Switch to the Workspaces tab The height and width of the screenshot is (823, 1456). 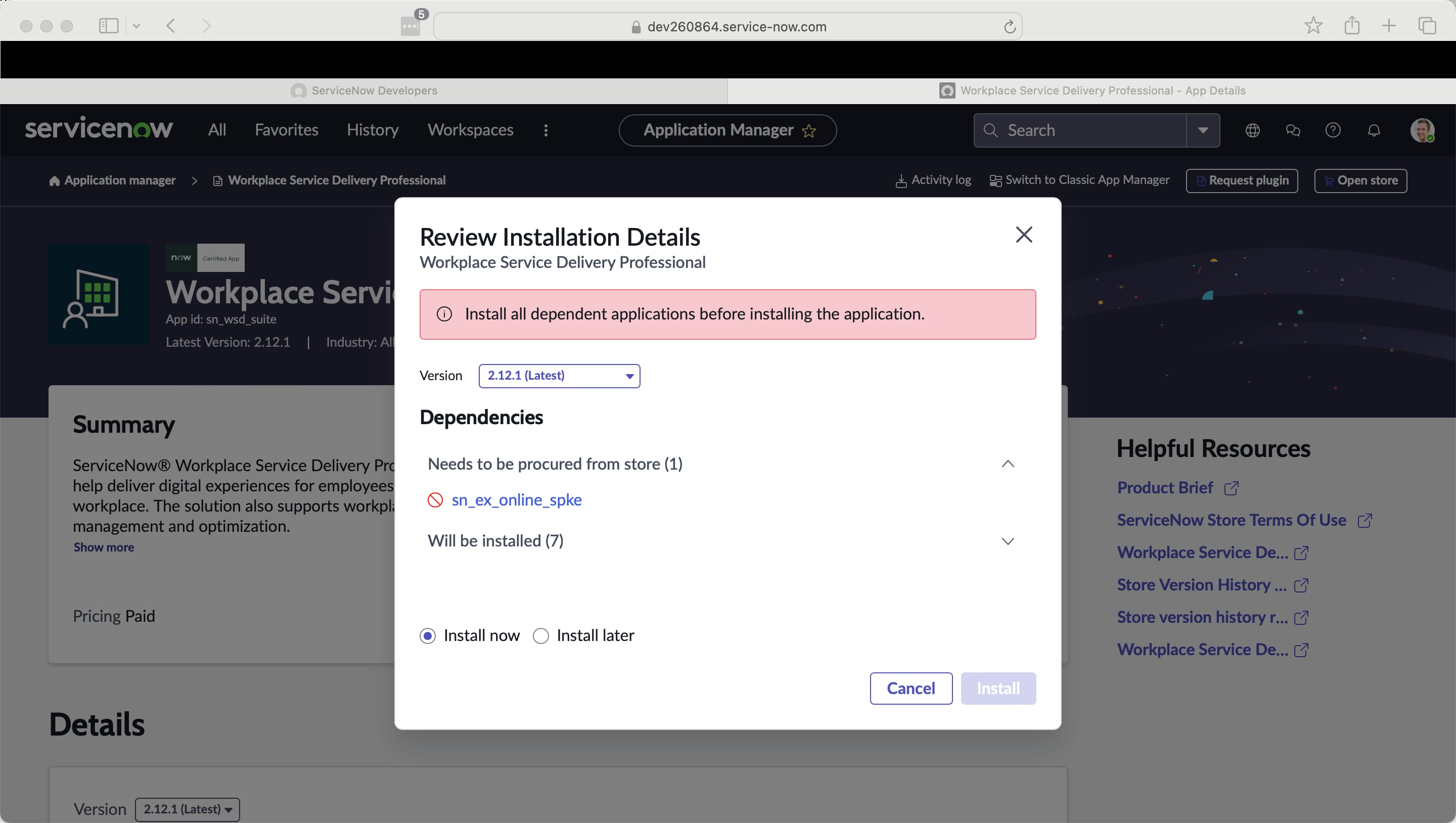[470, 130]
